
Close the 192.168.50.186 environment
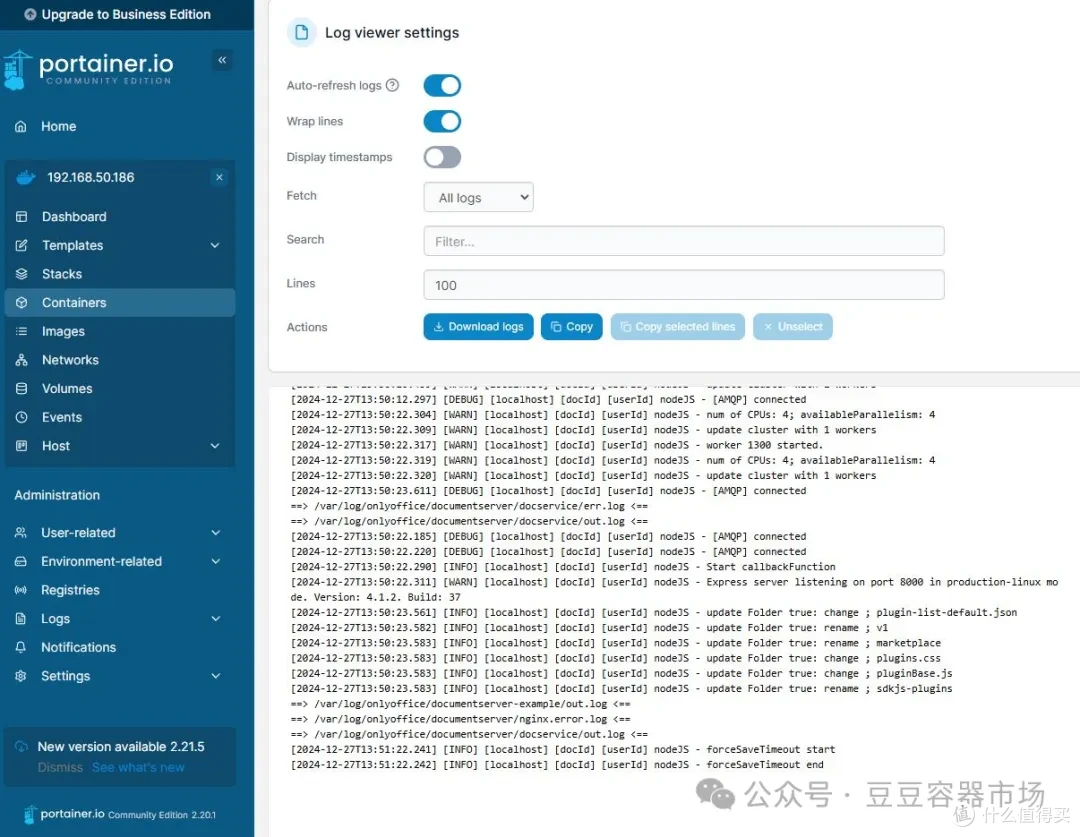pos(219,178)
